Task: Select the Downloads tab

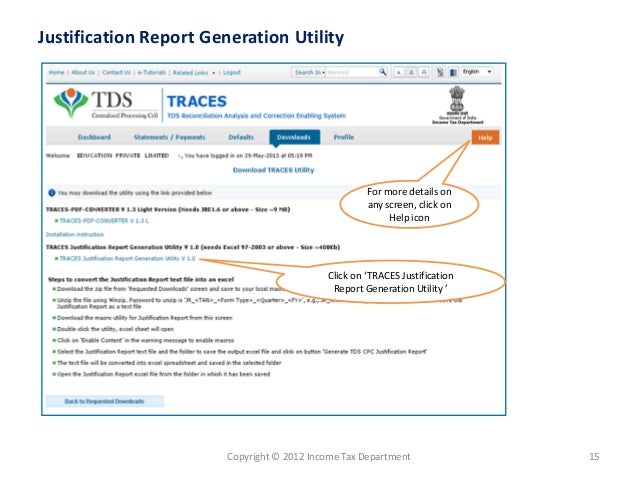Action: pyautogui.click(x=294, y=137)
